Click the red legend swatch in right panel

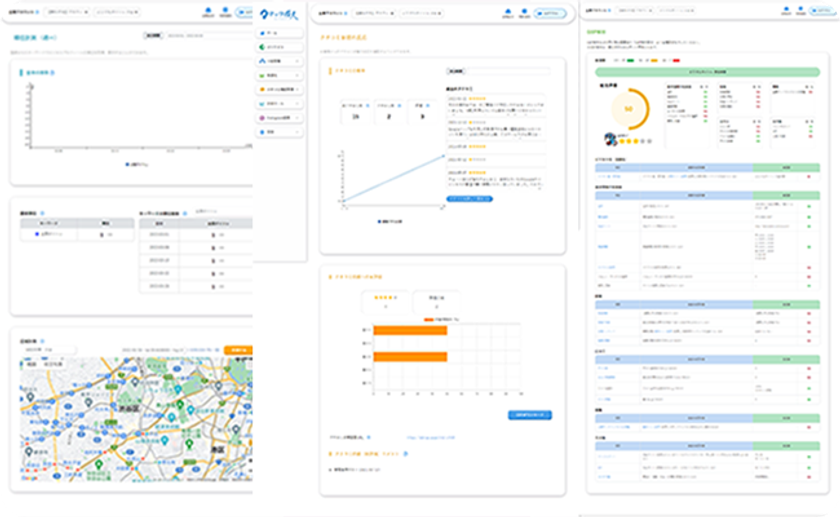point(676,61)
